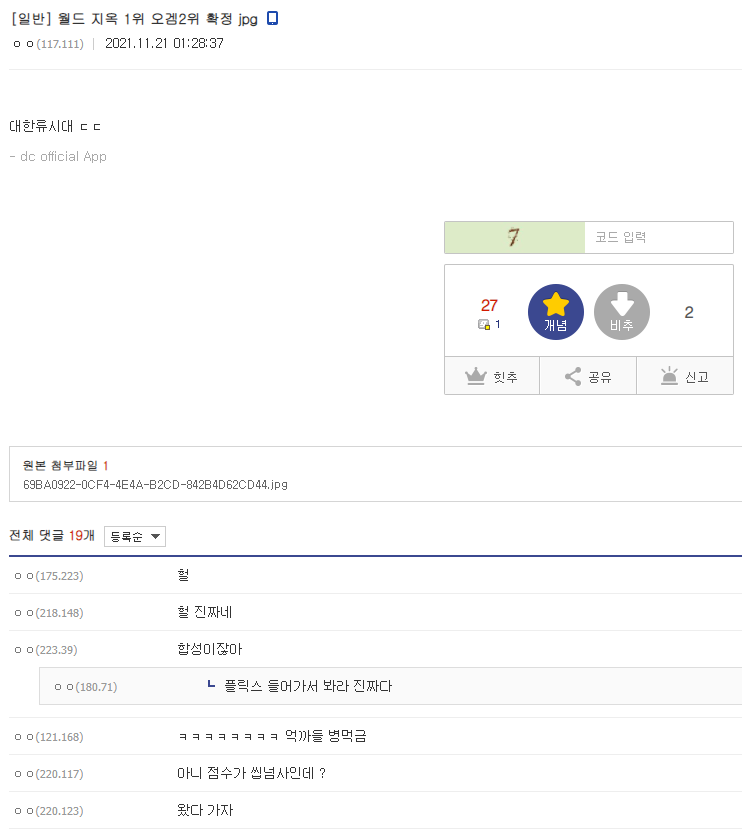
Task: Click the post author nickname ㅇㅇ(117.111)
Action: coord(49,44)
